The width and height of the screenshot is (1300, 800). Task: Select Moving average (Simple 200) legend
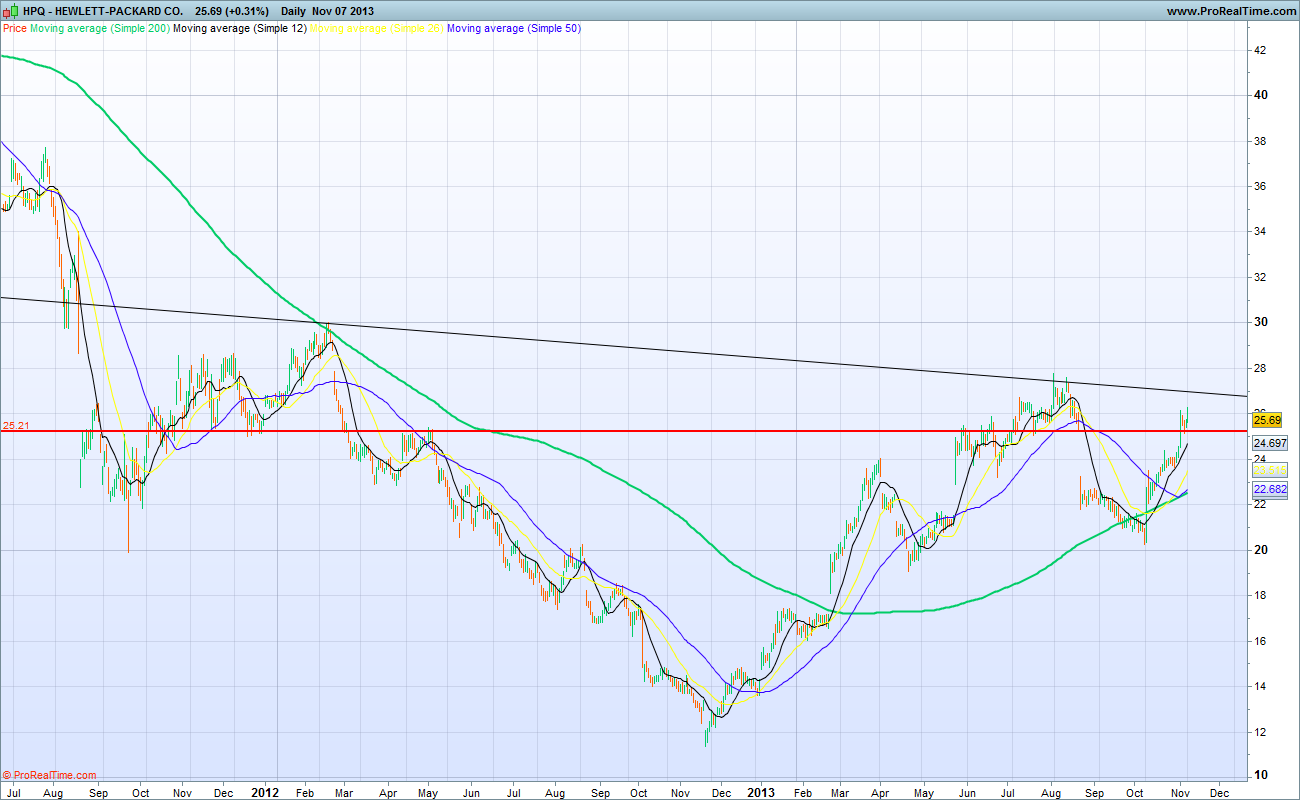pos(99,28)
